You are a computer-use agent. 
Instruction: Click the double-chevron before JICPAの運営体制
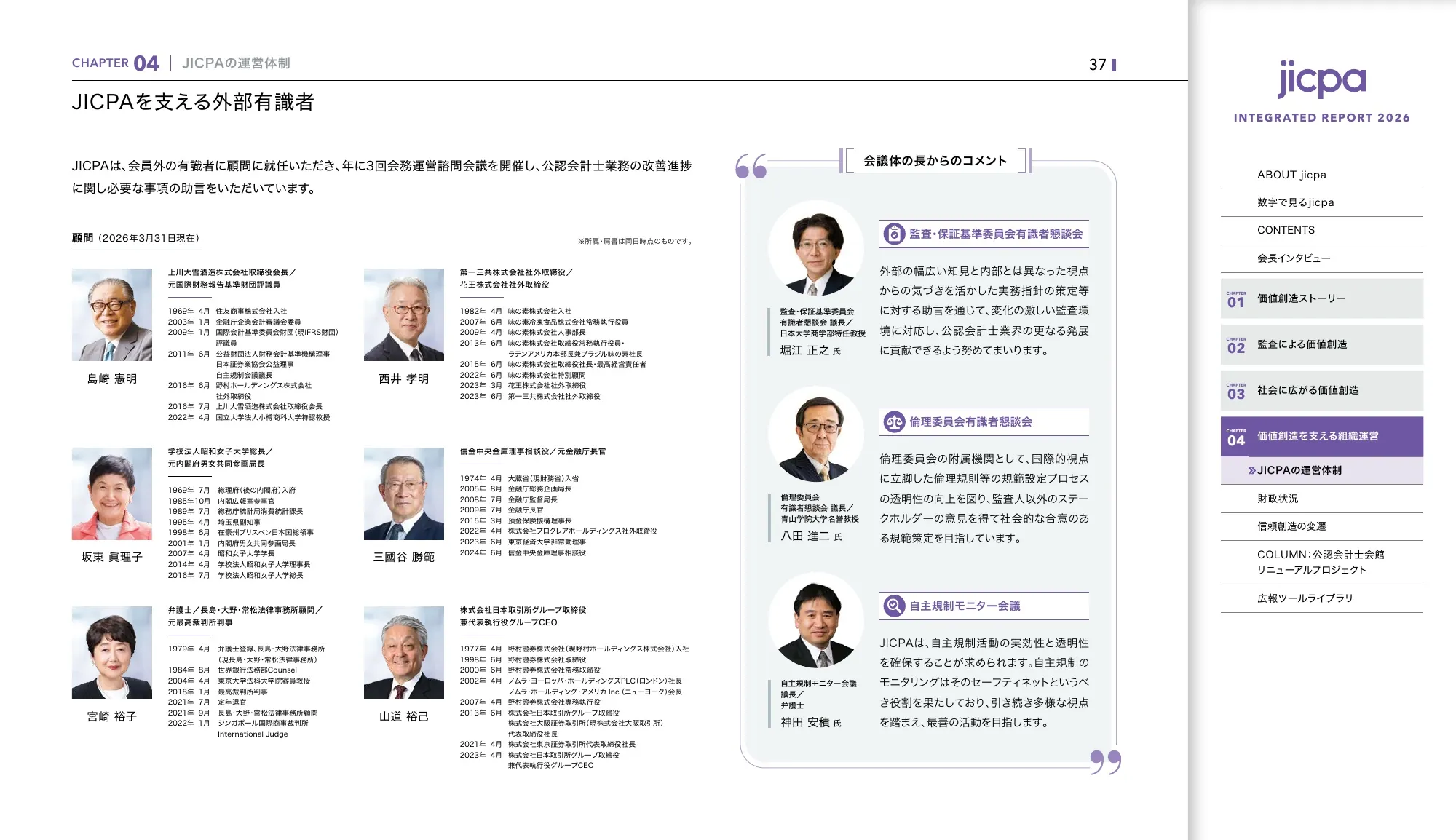pos(1251,471)
